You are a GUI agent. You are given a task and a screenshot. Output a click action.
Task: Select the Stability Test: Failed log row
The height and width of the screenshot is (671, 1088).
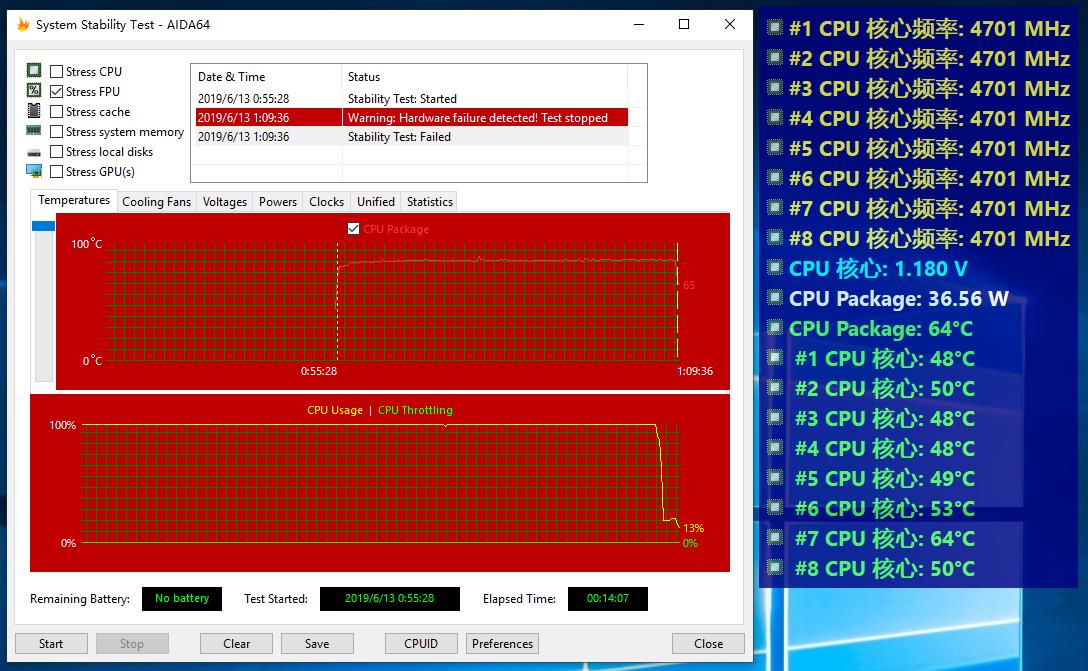tap(412, 137)
